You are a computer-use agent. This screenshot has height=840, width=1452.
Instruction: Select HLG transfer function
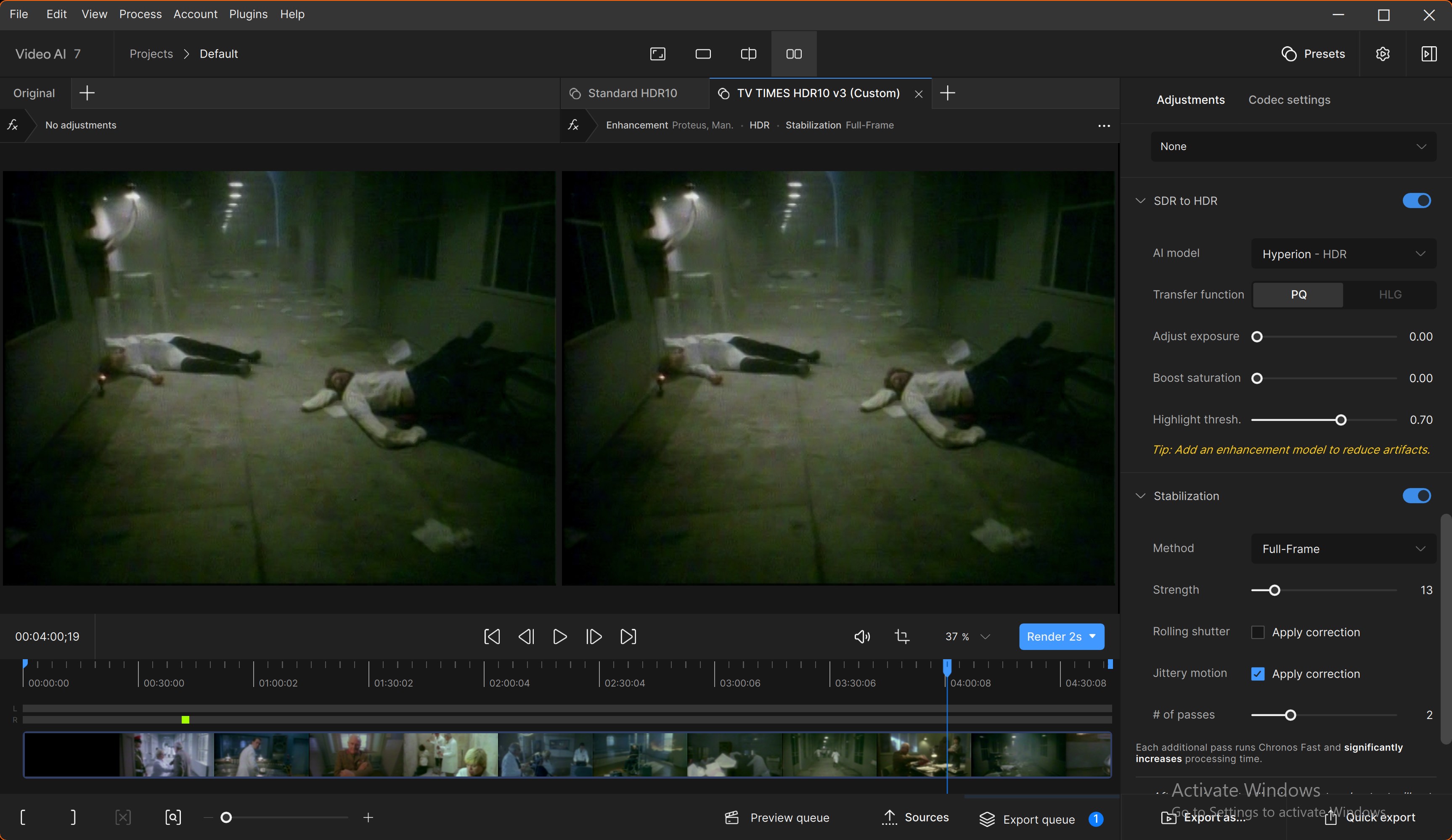(1390, 294)
